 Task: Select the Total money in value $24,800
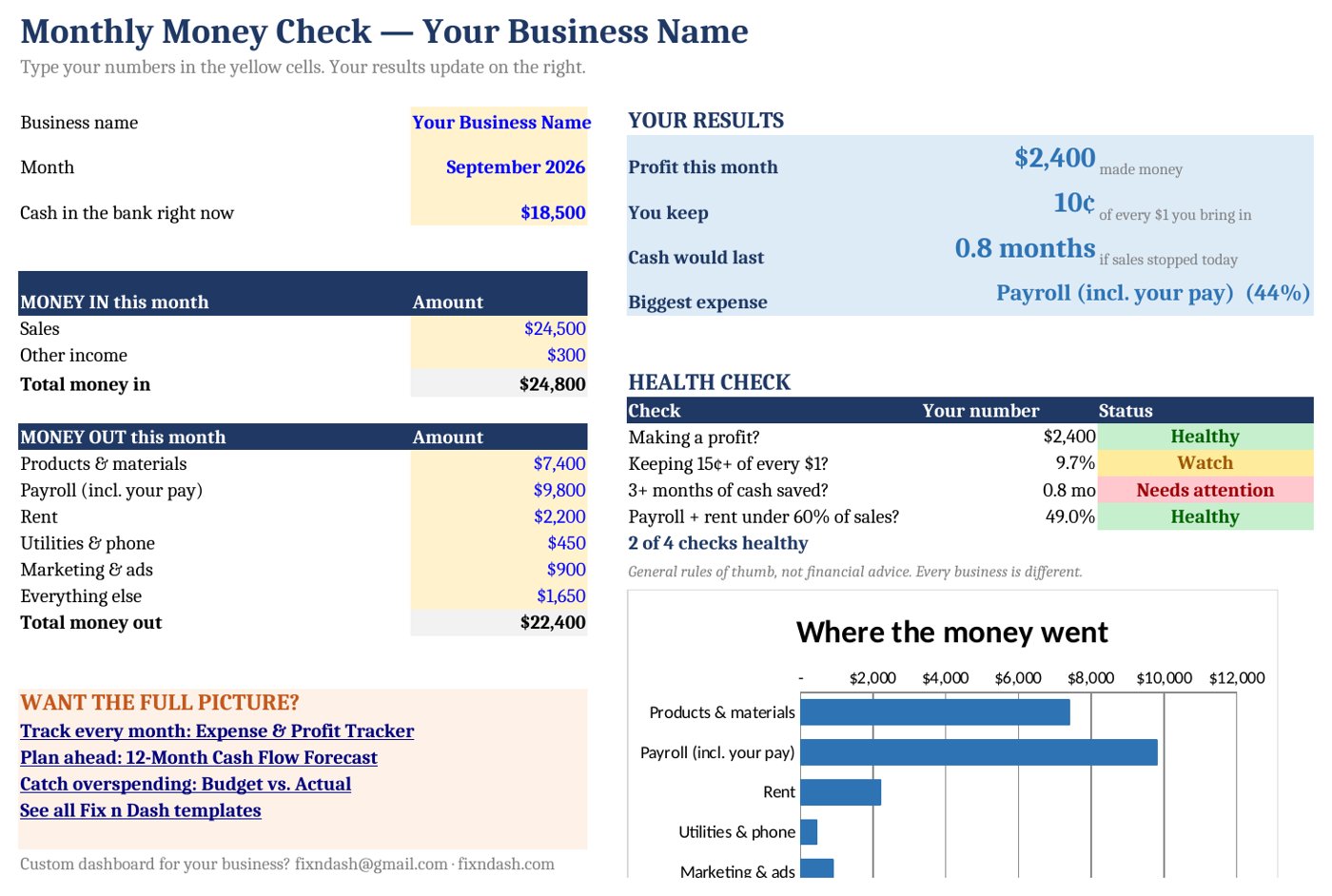click(499, 383)
